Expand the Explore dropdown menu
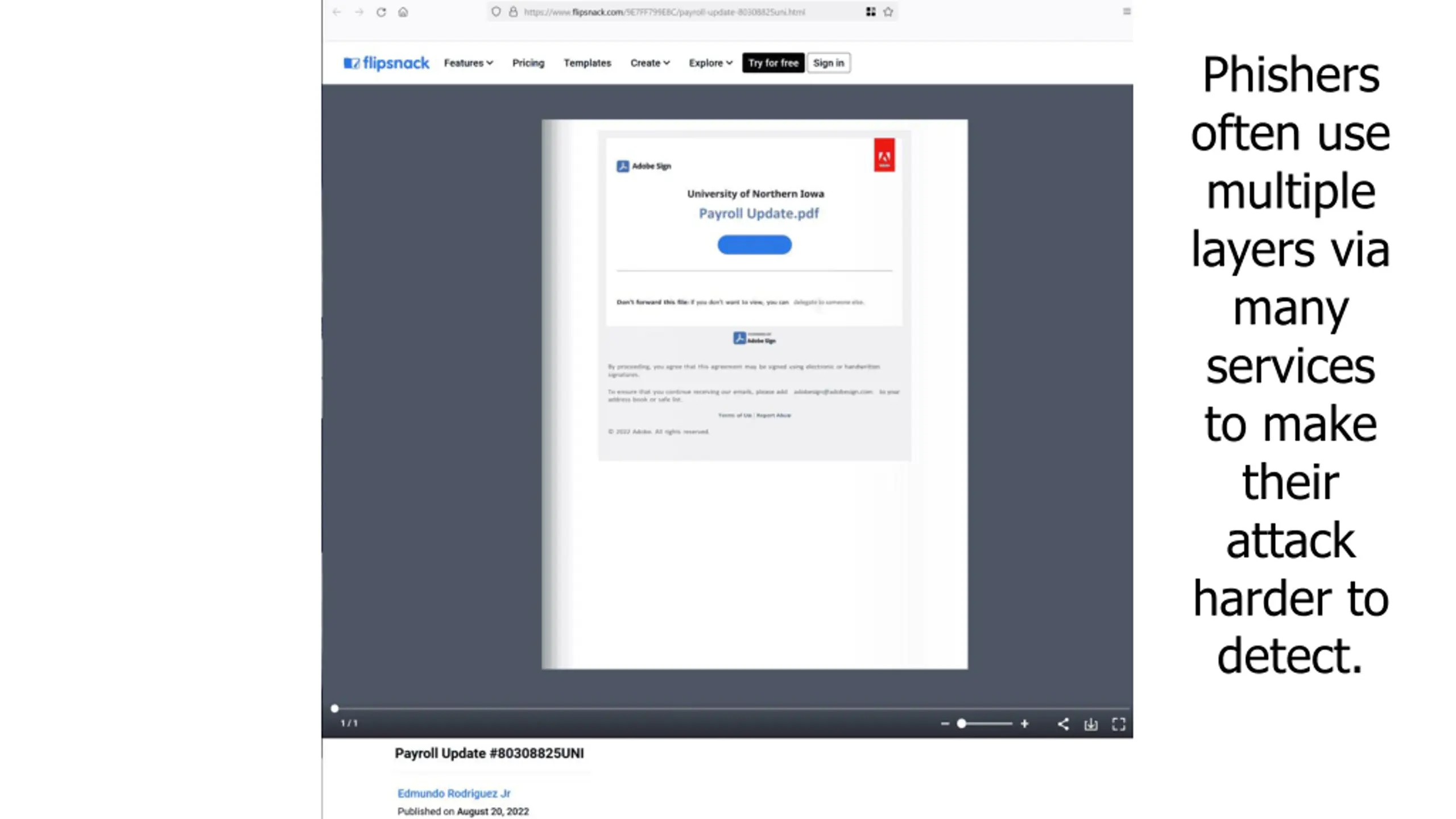Screen dimensions: 1456x819 (x=710, y=63)
